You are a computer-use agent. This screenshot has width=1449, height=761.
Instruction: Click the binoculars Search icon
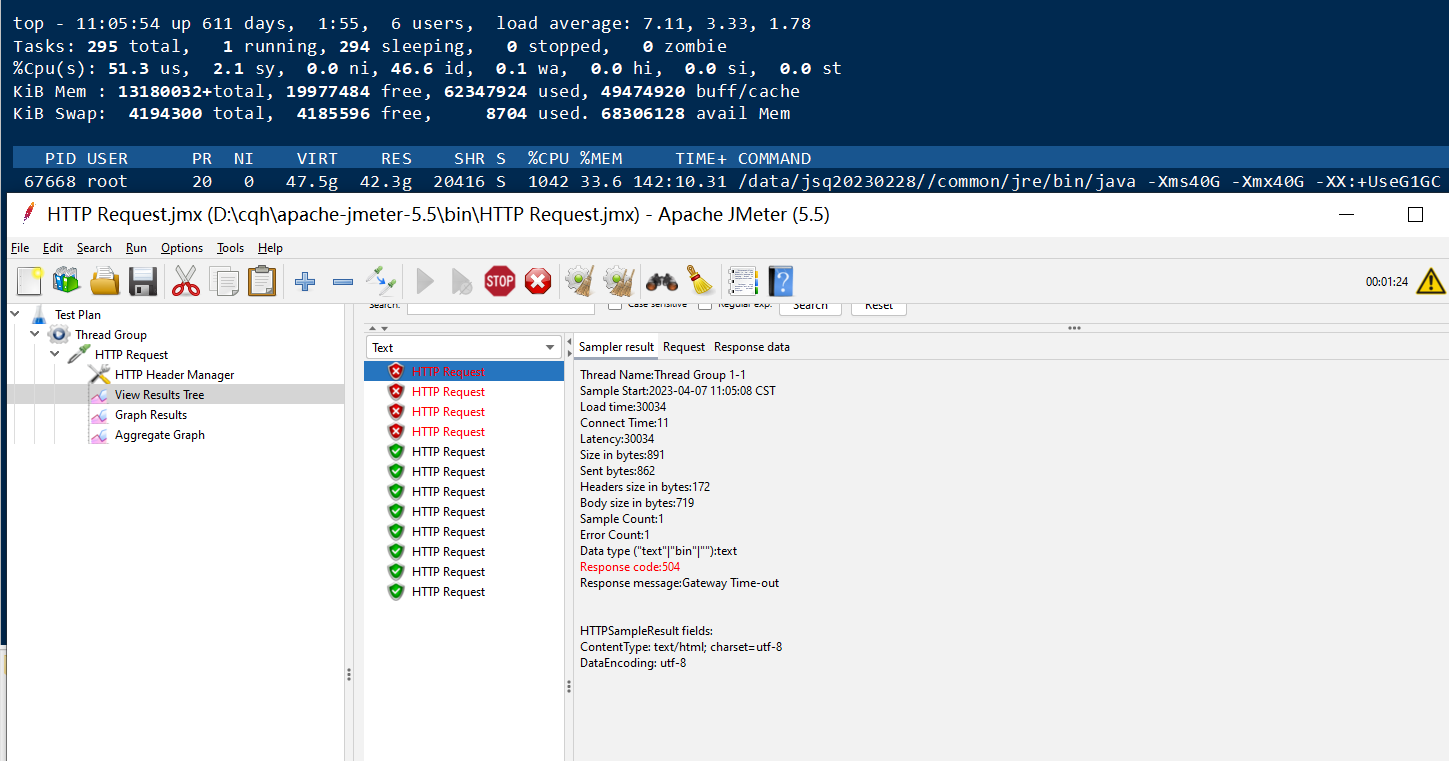coord(662,281)
